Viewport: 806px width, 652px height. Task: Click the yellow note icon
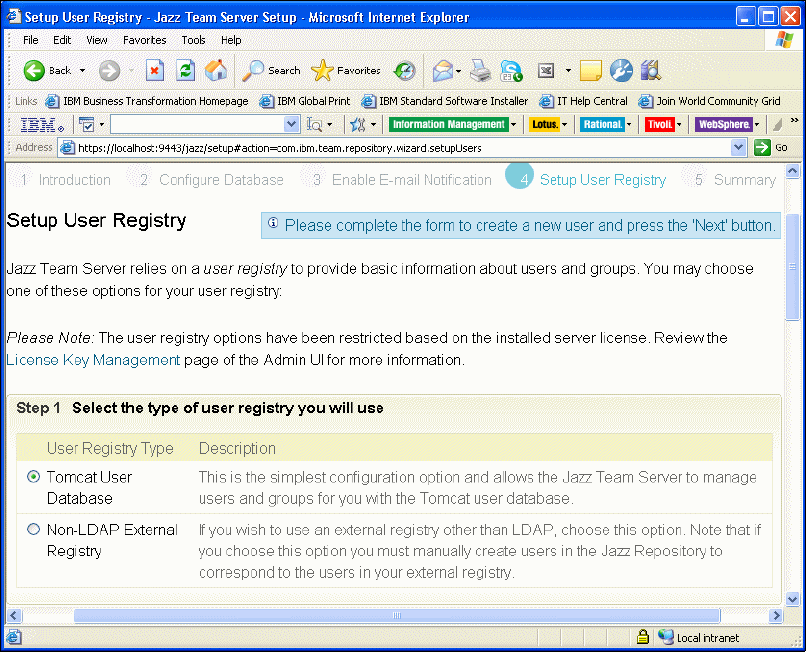click(x=591, y=70)
